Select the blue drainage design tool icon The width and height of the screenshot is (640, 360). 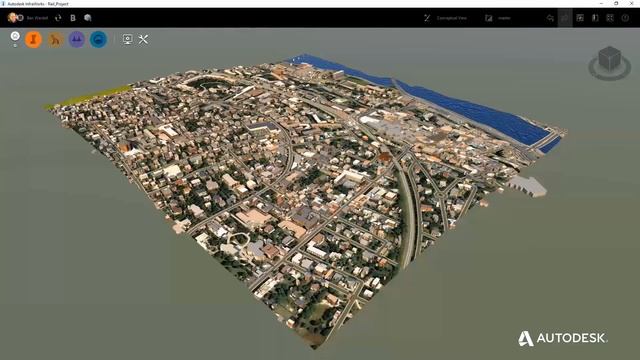(98, 40)
